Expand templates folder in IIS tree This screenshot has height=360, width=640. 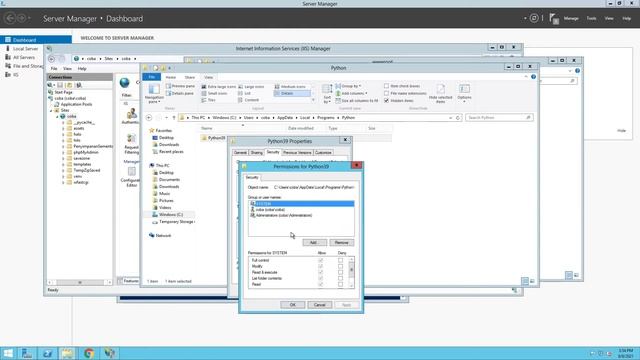point(63,164)
